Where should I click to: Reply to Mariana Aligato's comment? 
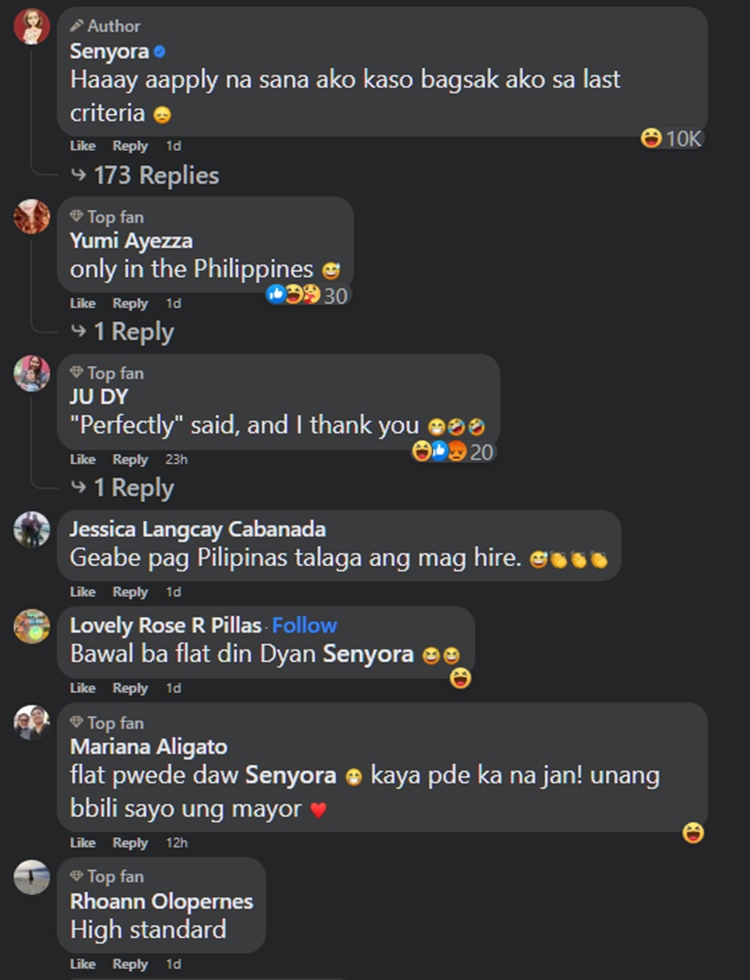click(130, 842)
